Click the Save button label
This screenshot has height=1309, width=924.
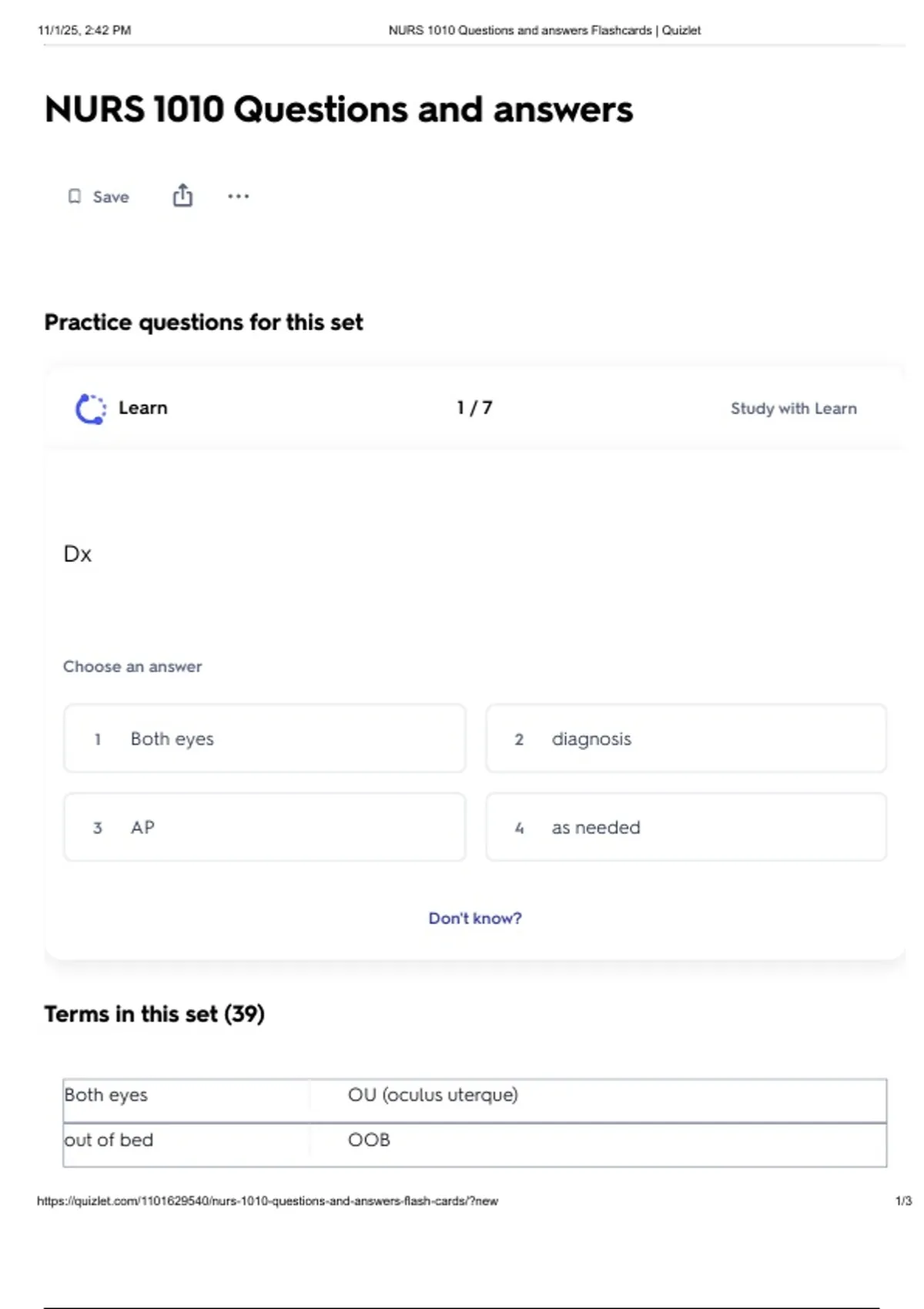(x=111, y=197)
